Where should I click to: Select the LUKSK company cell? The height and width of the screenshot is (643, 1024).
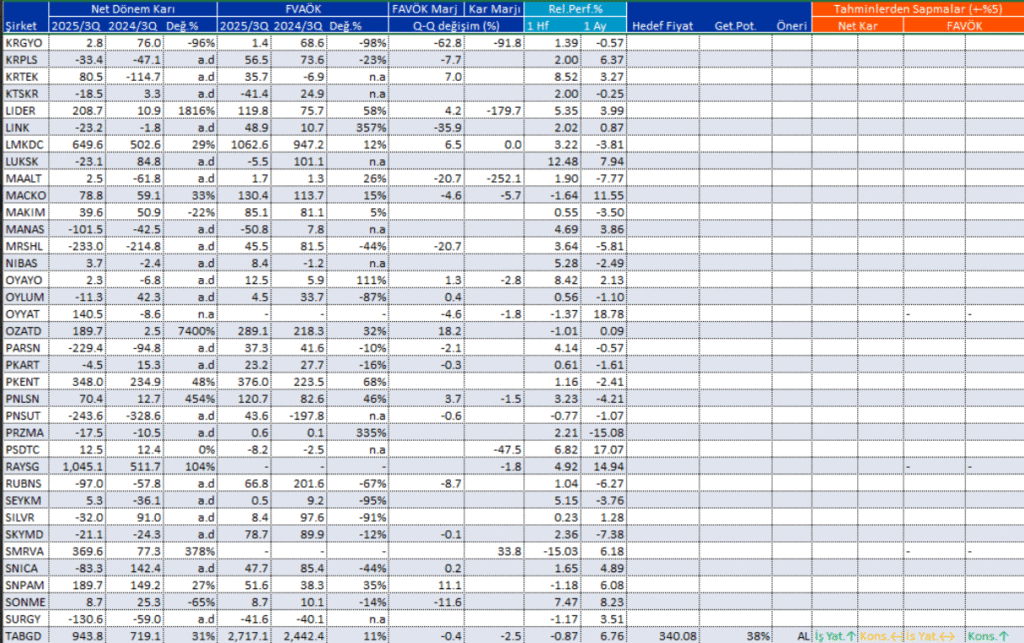click(25, 162)
